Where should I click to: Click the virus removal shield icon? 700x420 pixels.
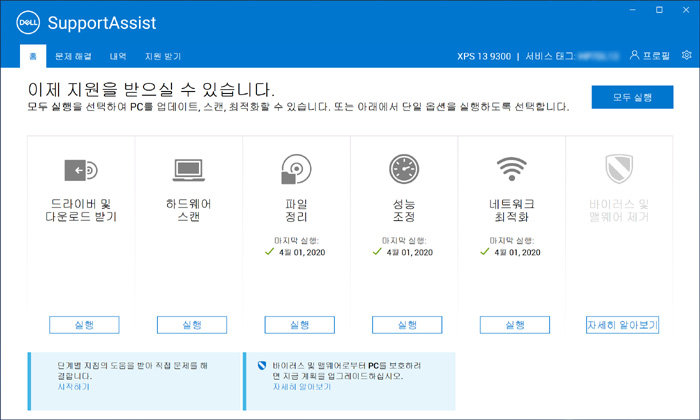tap(619, 169)
